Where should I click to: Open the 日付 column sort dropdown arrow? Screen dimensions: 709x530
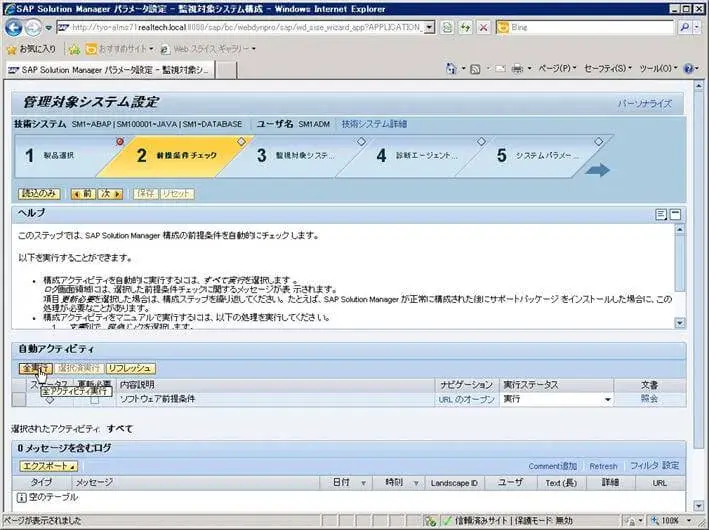point(363,483)
